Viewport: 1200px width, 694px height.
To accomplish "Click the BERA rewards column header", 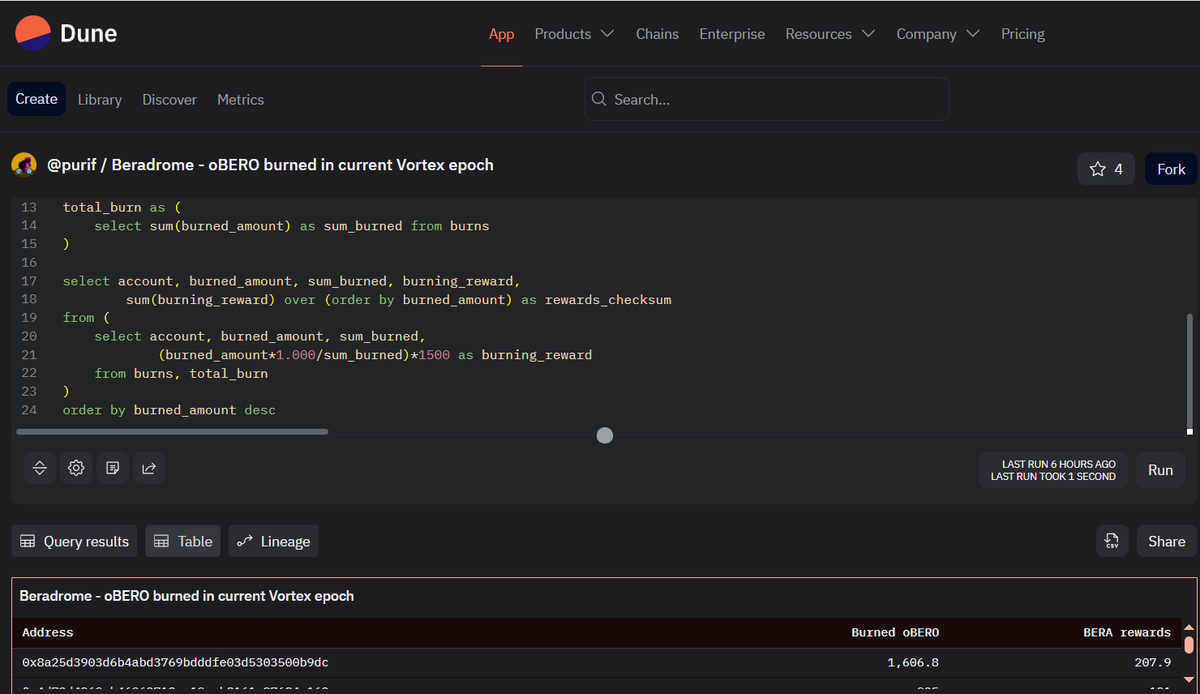I will tap(1127, 633).
